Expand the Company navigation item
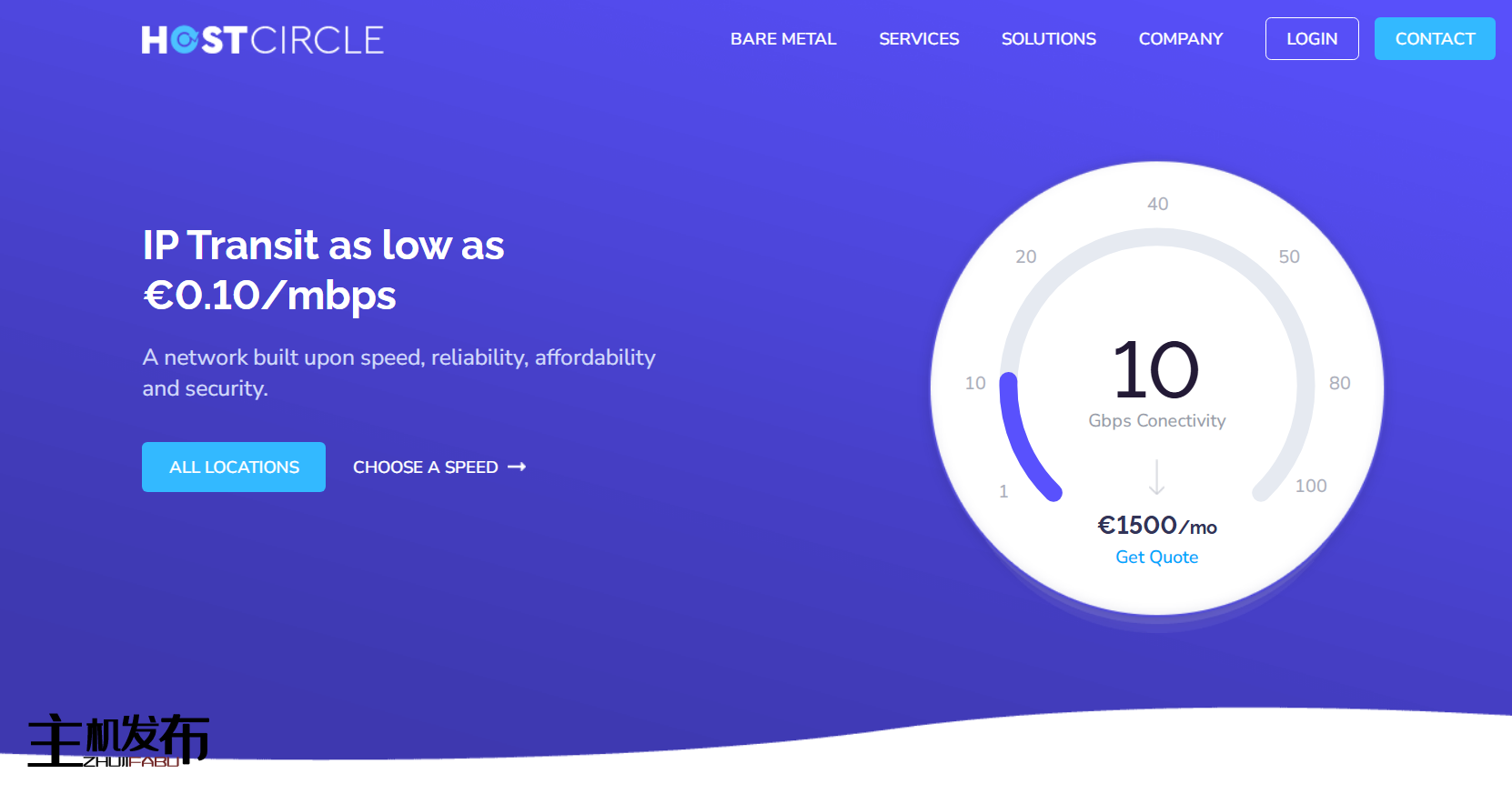The width and height of the screenshot is (1512, 794). [x=1180, y=39]
